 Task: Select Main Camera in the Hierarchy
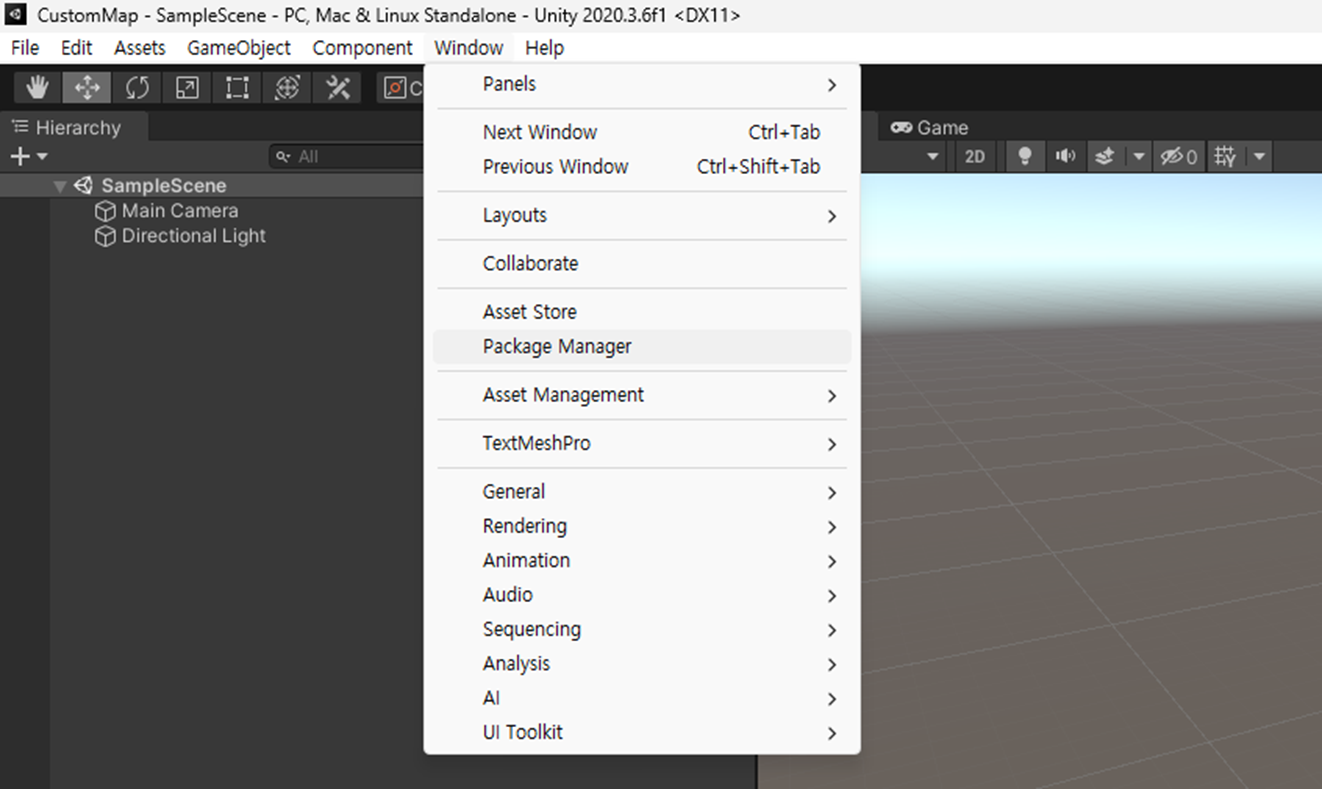179,211
